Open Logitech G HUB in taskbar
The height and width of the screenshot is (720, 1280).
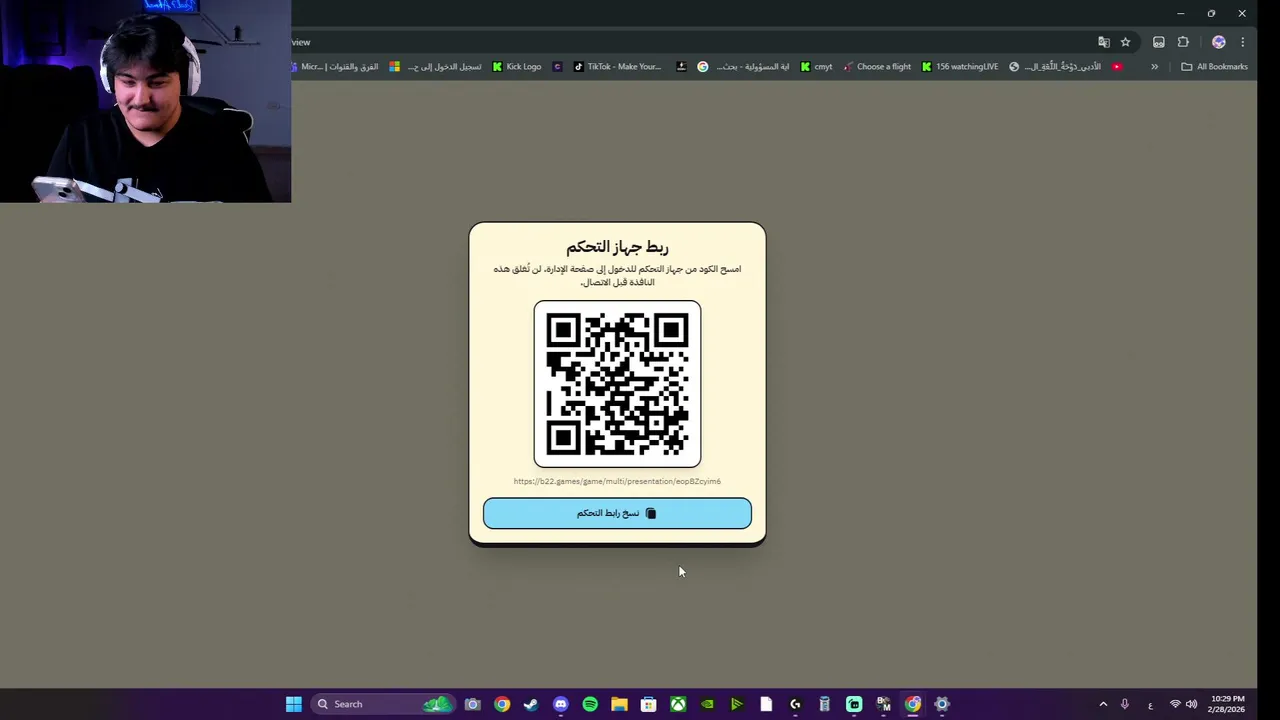(x=795, y=704)
